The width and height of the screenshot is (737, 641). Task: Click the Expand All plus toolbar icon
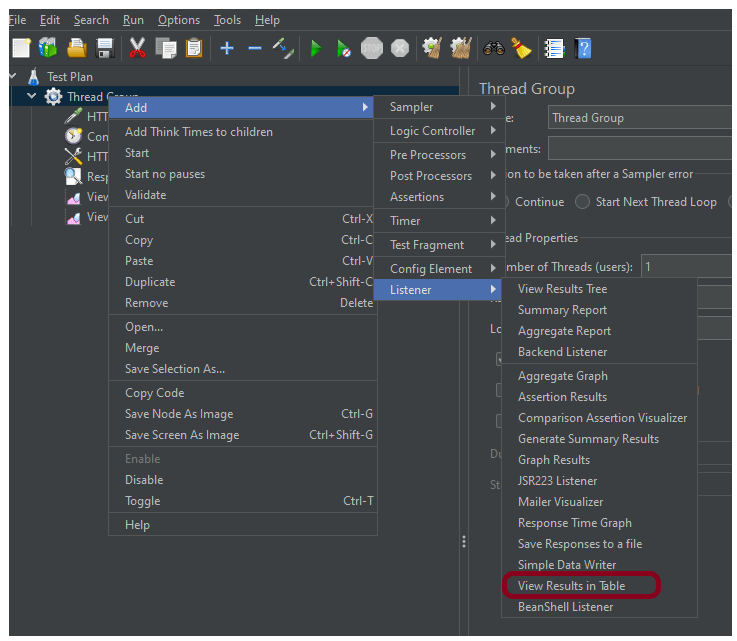click(x=227, y=48)
